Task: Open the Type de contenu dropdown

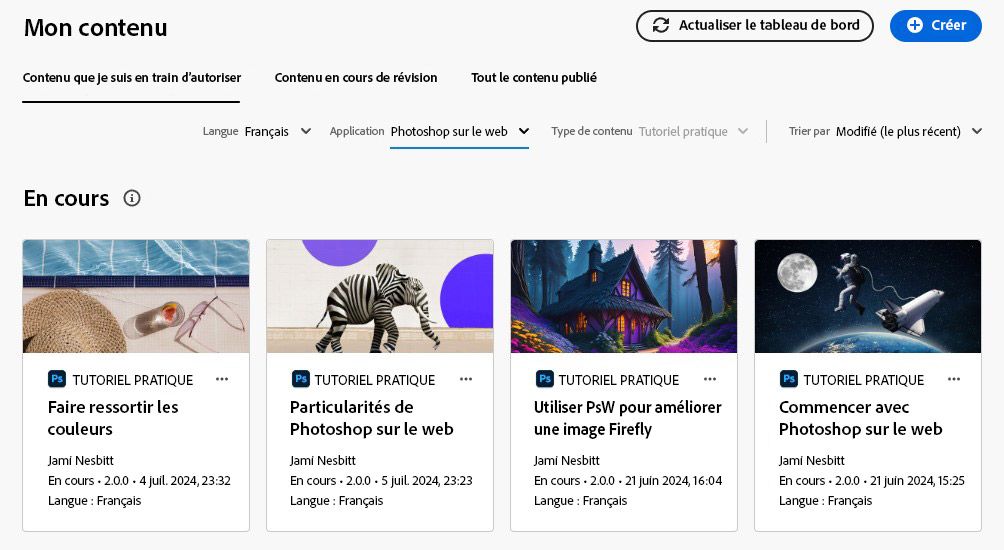Action: pos(693,131)
